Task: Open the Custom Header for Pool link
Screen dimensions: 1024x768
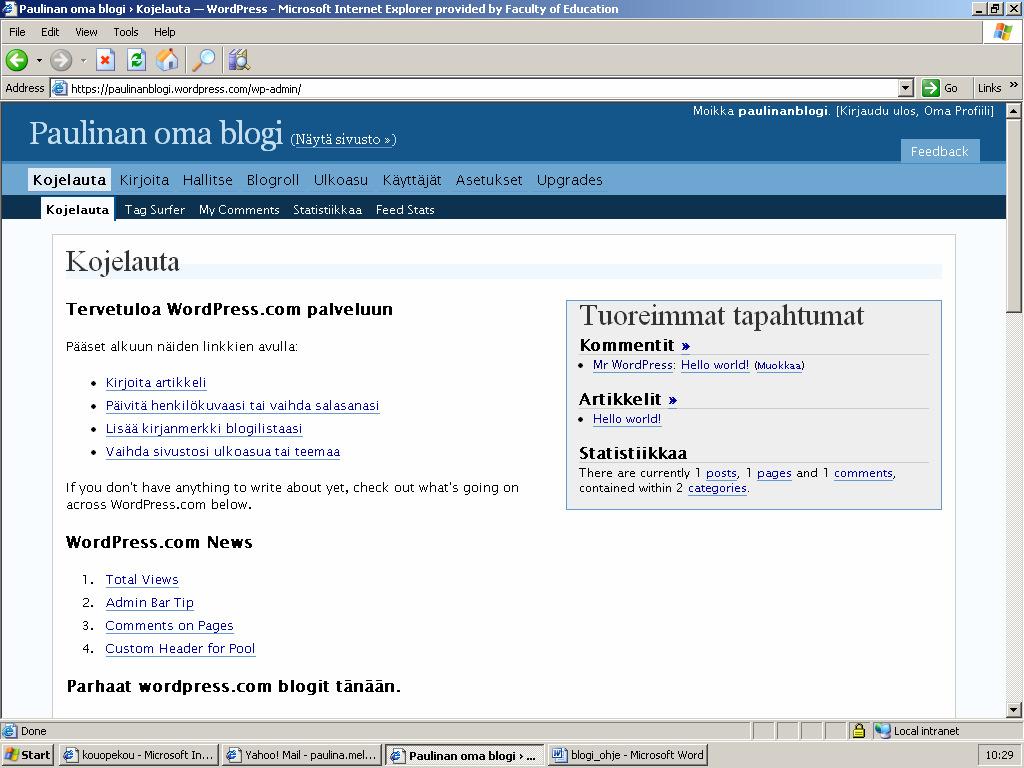Action: [x=180, y=648]
